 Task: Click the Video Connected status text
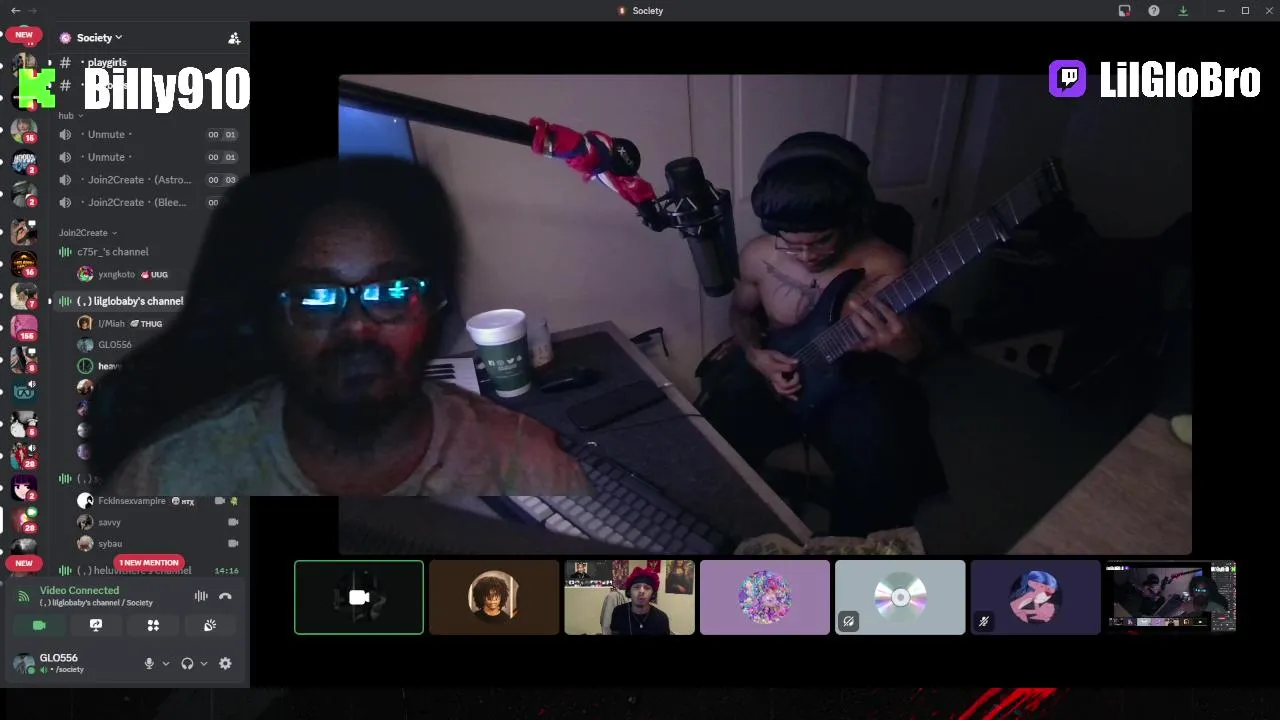tap(79, 590)
